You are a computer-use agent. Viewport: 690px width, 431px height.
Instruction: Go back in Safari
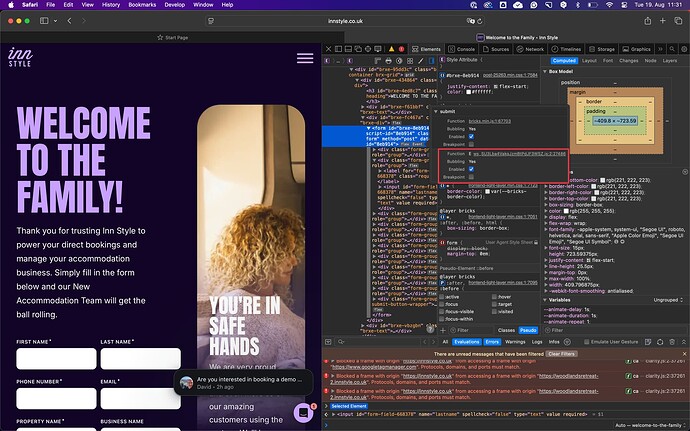click(70, 21)
